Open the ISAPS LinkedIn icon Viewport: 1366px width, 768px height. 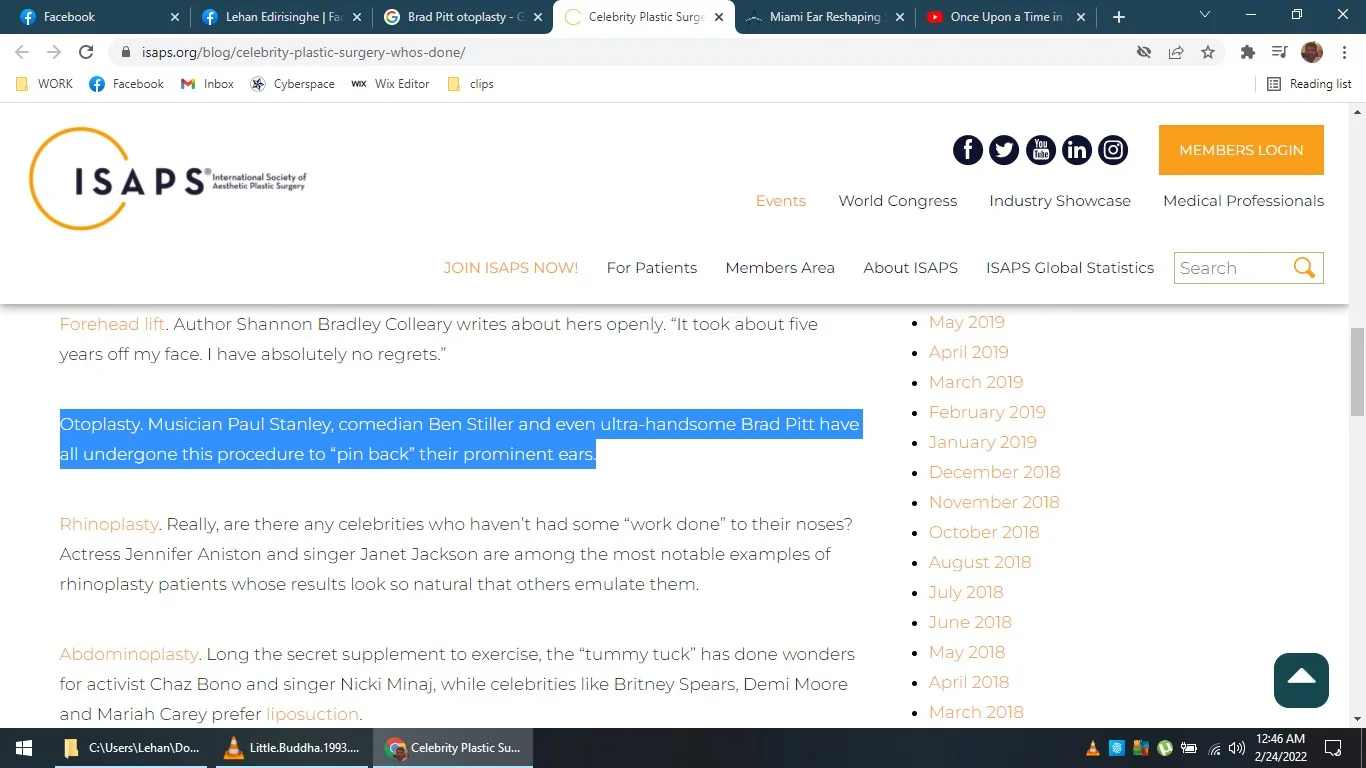coord(1077,150)
